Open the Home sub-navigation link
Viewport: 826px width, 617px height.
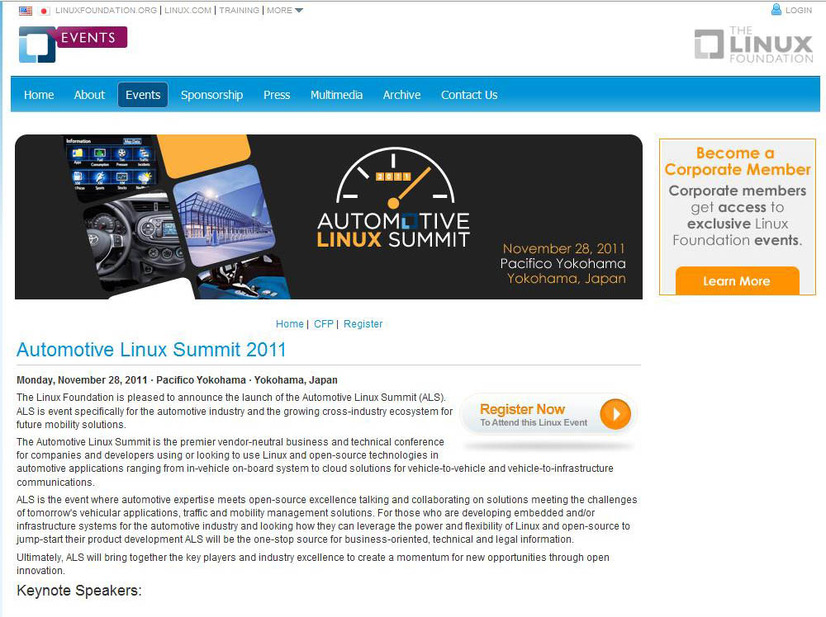290,324
